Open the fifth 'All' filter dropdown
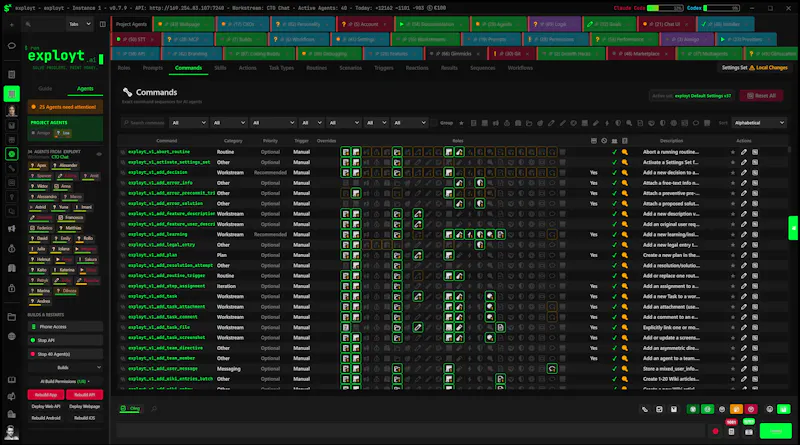 coord(344,123)
